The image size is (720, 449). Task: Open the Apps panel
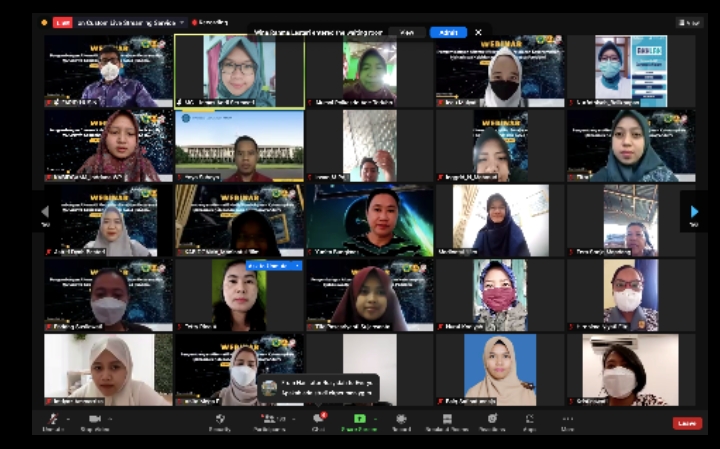click(529, 422)
